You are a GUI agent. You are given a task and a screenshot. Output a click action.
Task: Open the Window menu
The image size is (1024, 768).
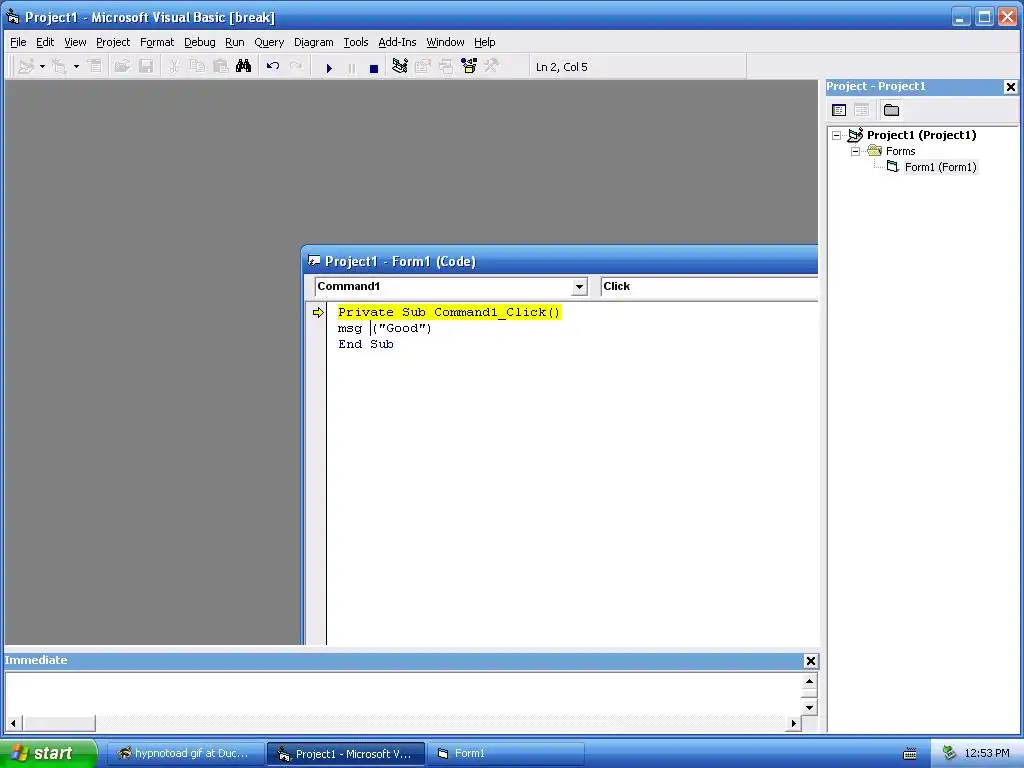click(x=445, y=42)
